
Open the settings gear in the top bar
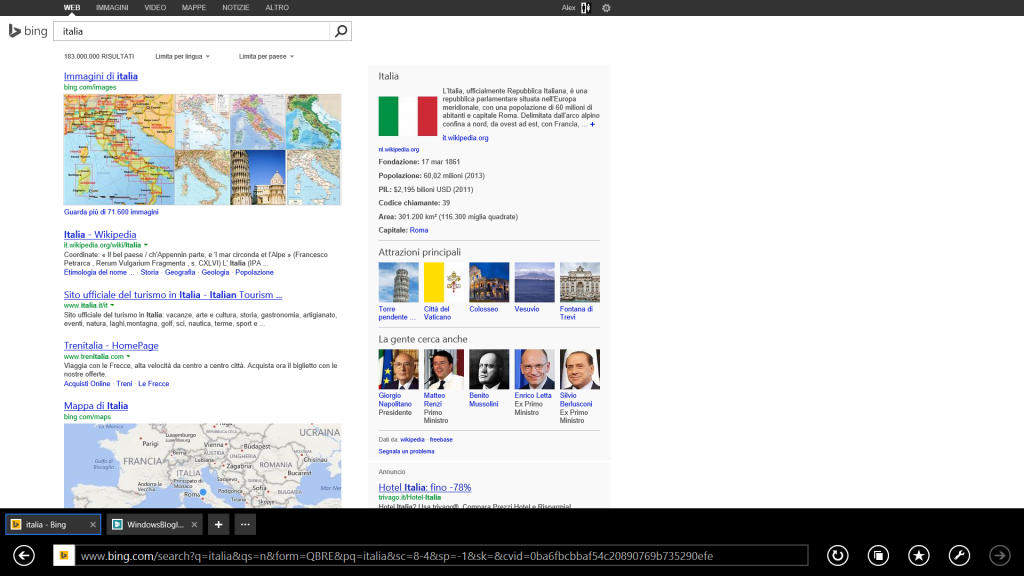(605, 7)
